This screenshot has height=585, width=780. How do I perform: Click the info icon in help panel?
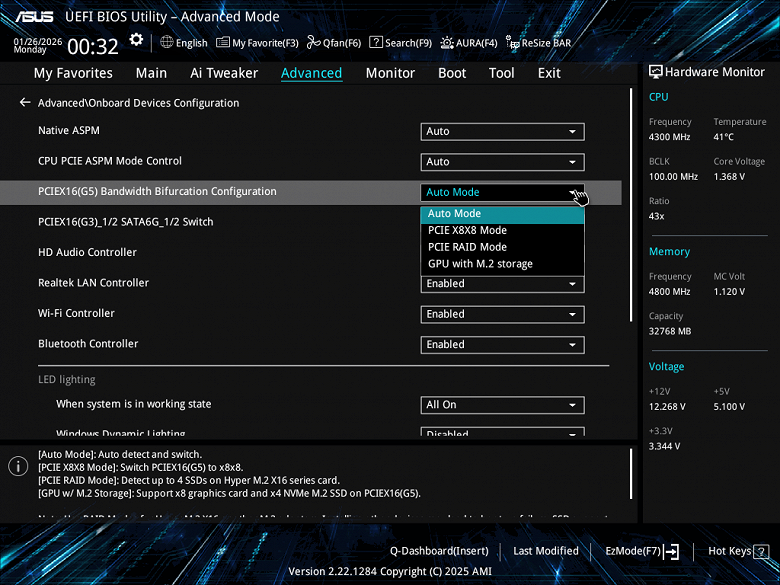tap(18, 467)
